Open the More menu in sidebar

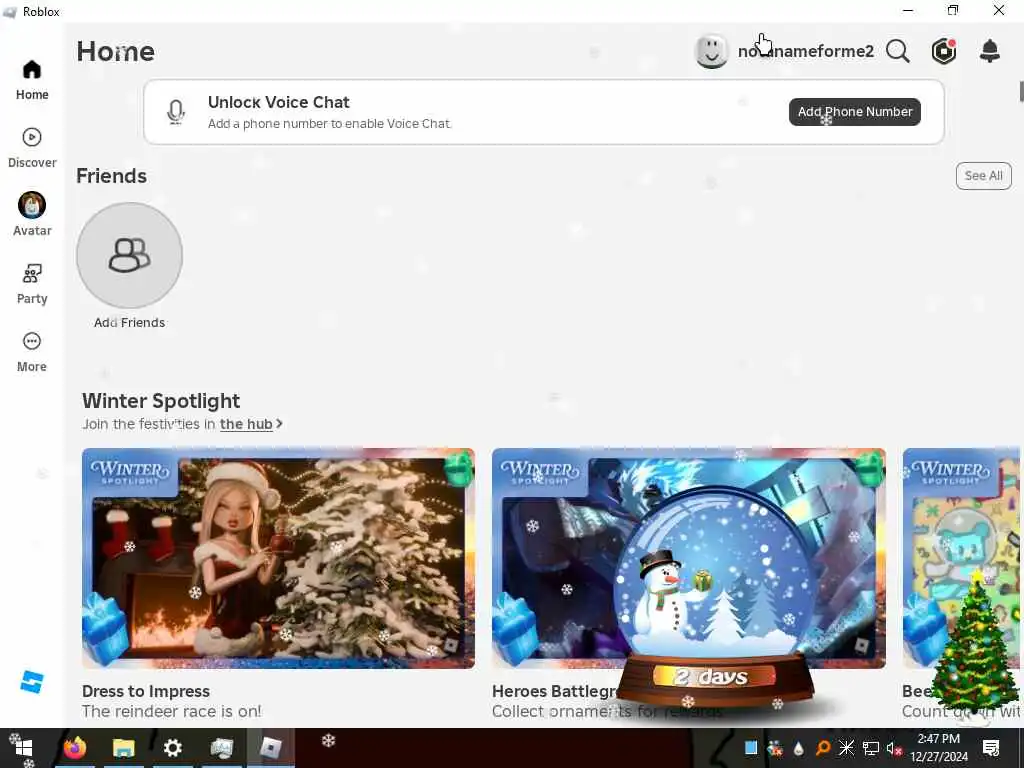[x=32, y=352]
